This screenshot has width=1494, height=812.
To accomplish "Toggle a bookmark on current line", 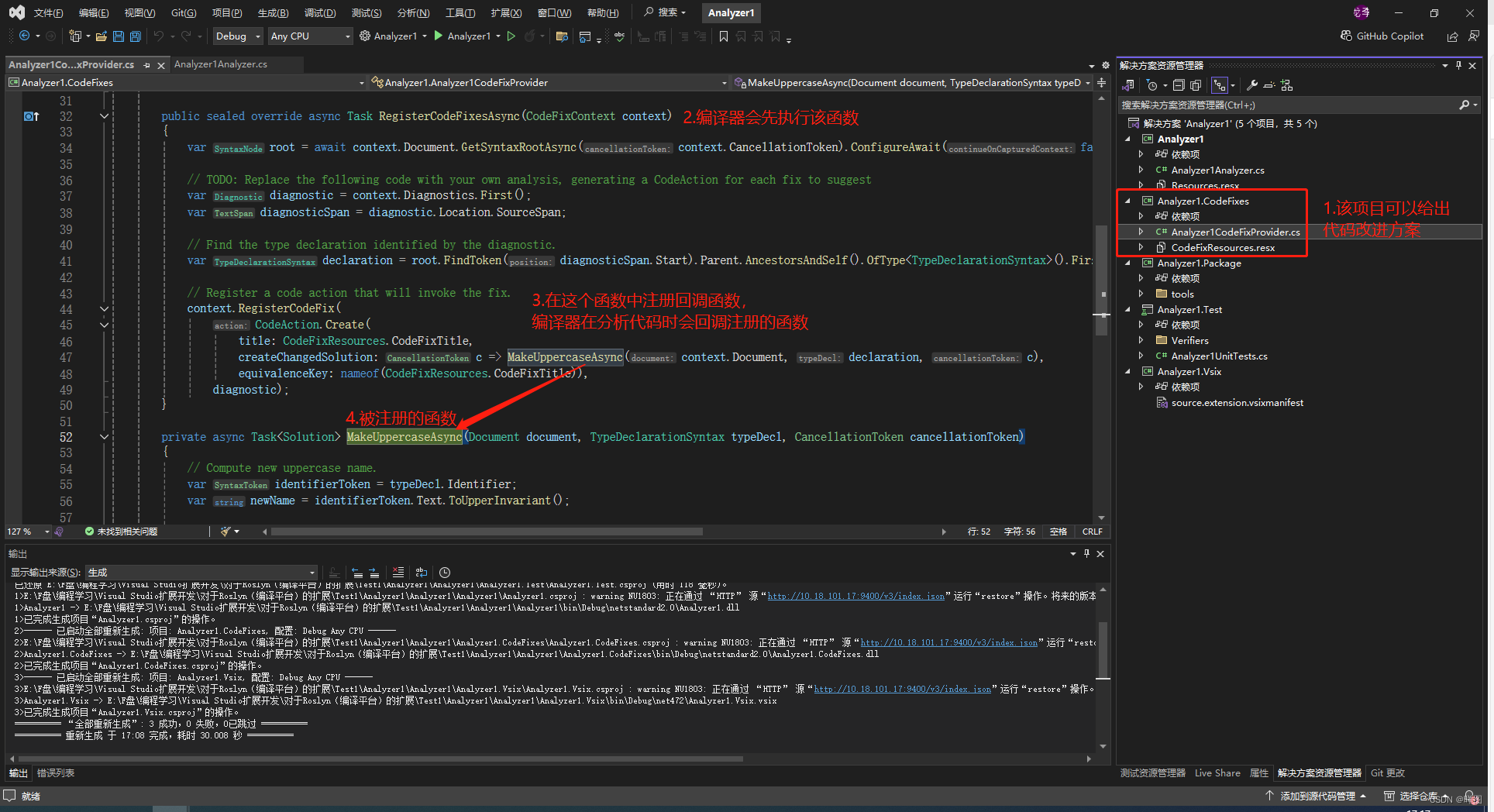I will [x=724, y=36].
